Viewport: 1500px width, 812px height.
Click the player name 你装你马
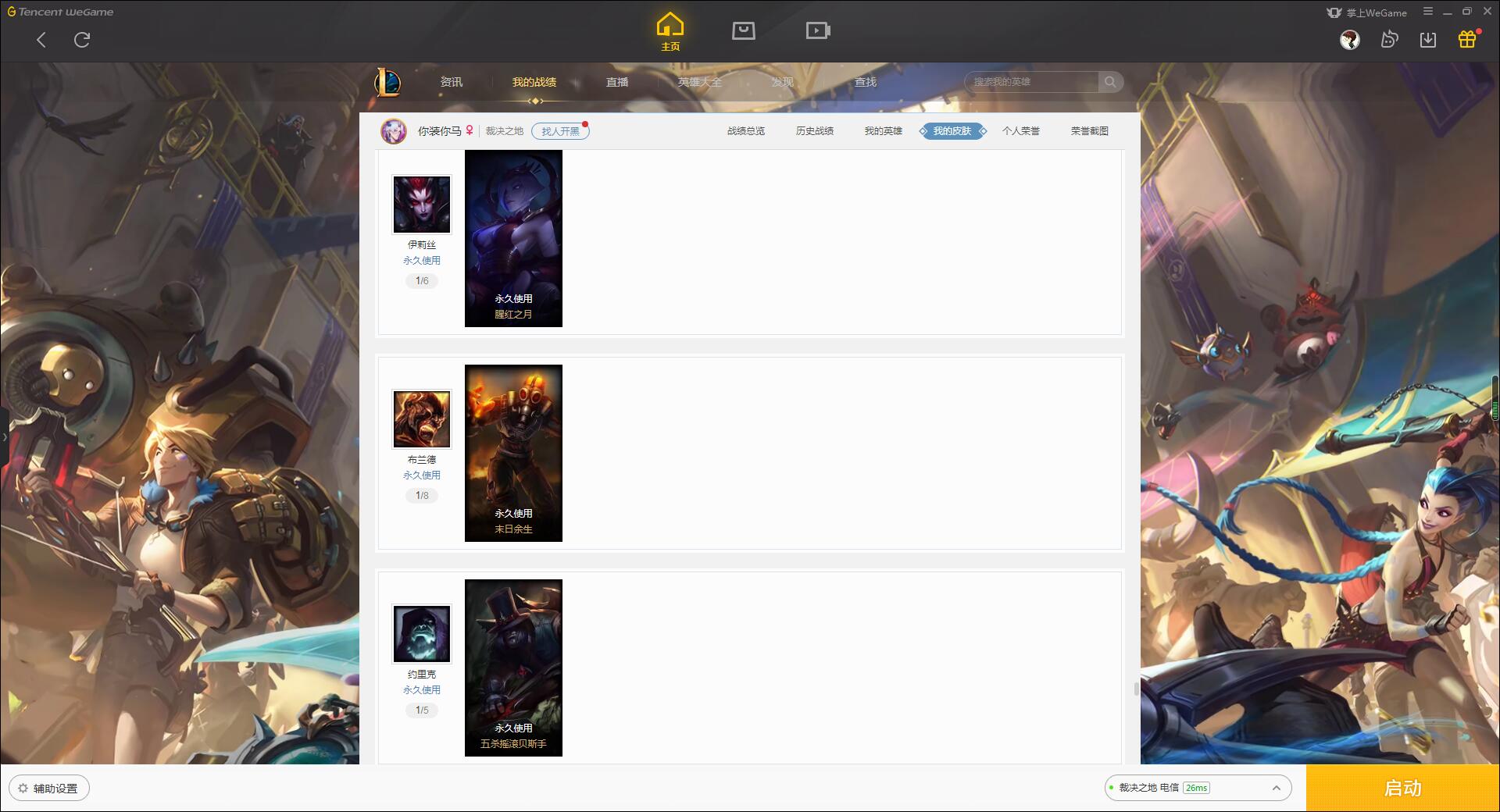click(x=440, y=131)
